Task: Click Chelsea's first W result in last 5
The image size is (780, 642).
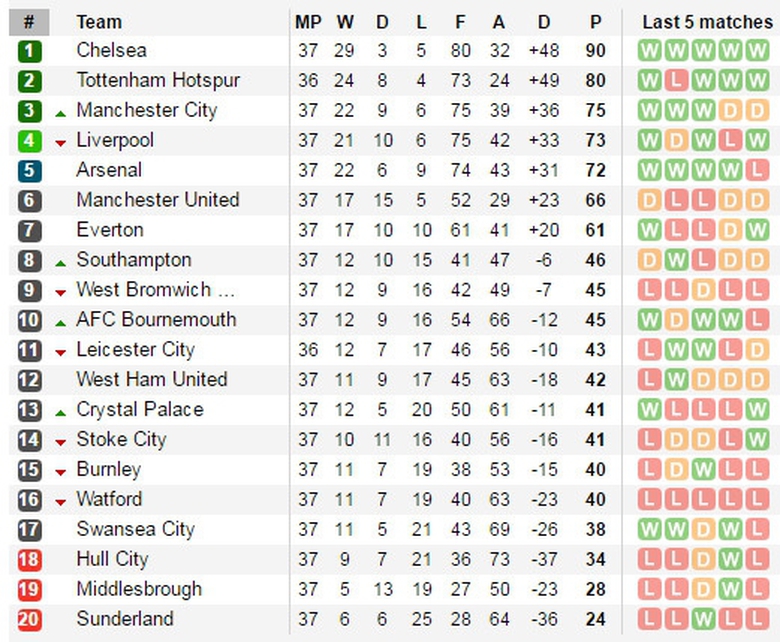Action: point(650,51)
